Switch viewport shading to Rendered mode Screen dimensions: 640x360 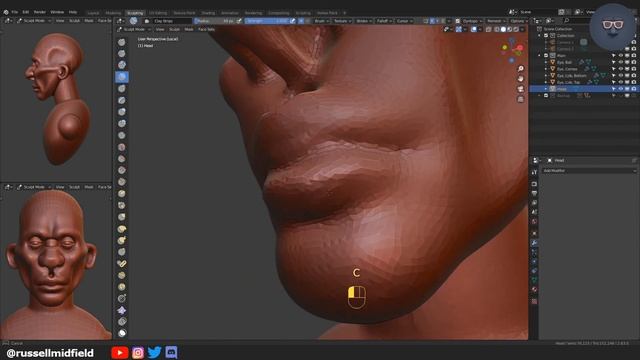(x=516, y=29)
